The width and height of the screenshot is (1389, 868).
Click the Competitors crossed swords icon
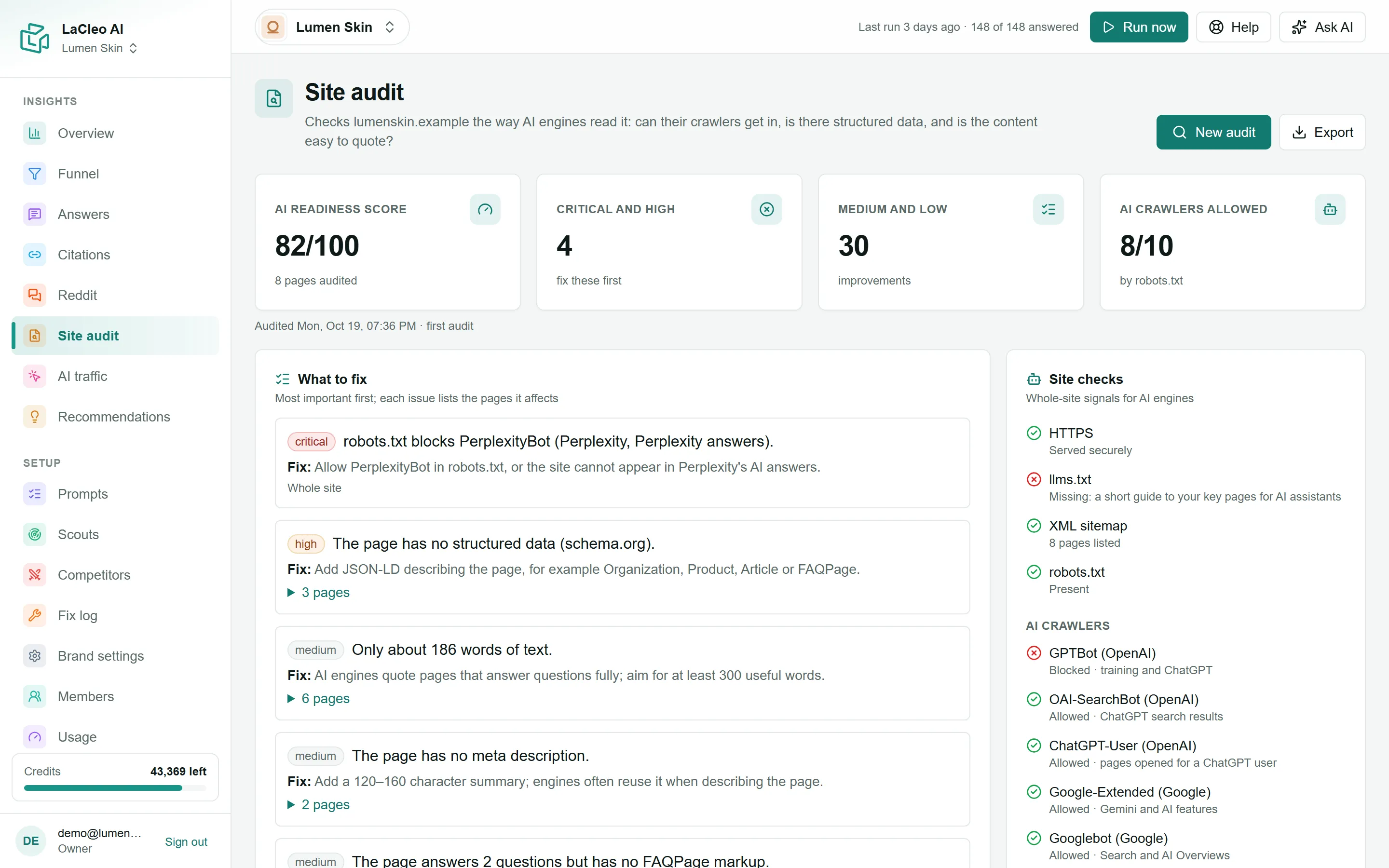pos(34,575)
